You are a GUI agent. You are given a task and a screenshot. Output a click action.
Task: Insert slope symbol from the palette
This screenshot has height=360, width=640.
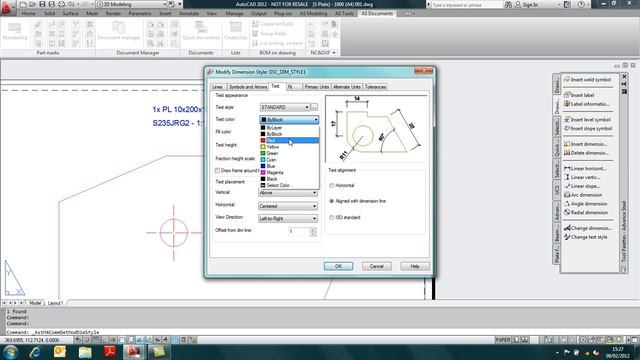(x=588, y=129)
